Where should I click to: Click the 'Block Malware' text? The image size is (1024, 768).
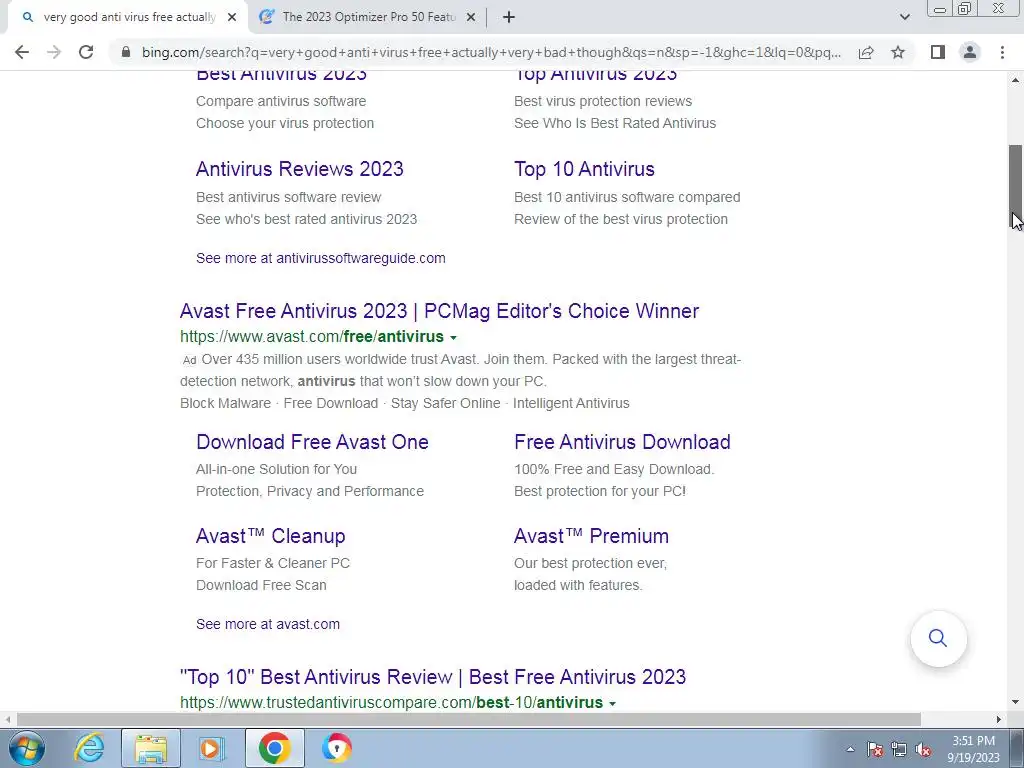225,403
